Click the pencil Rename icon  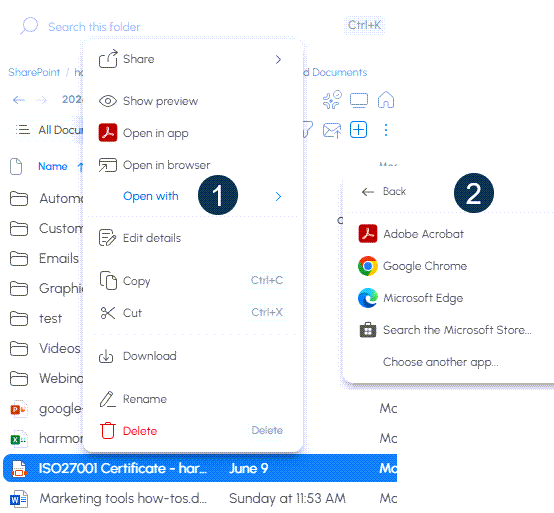[x=107, y=399]
